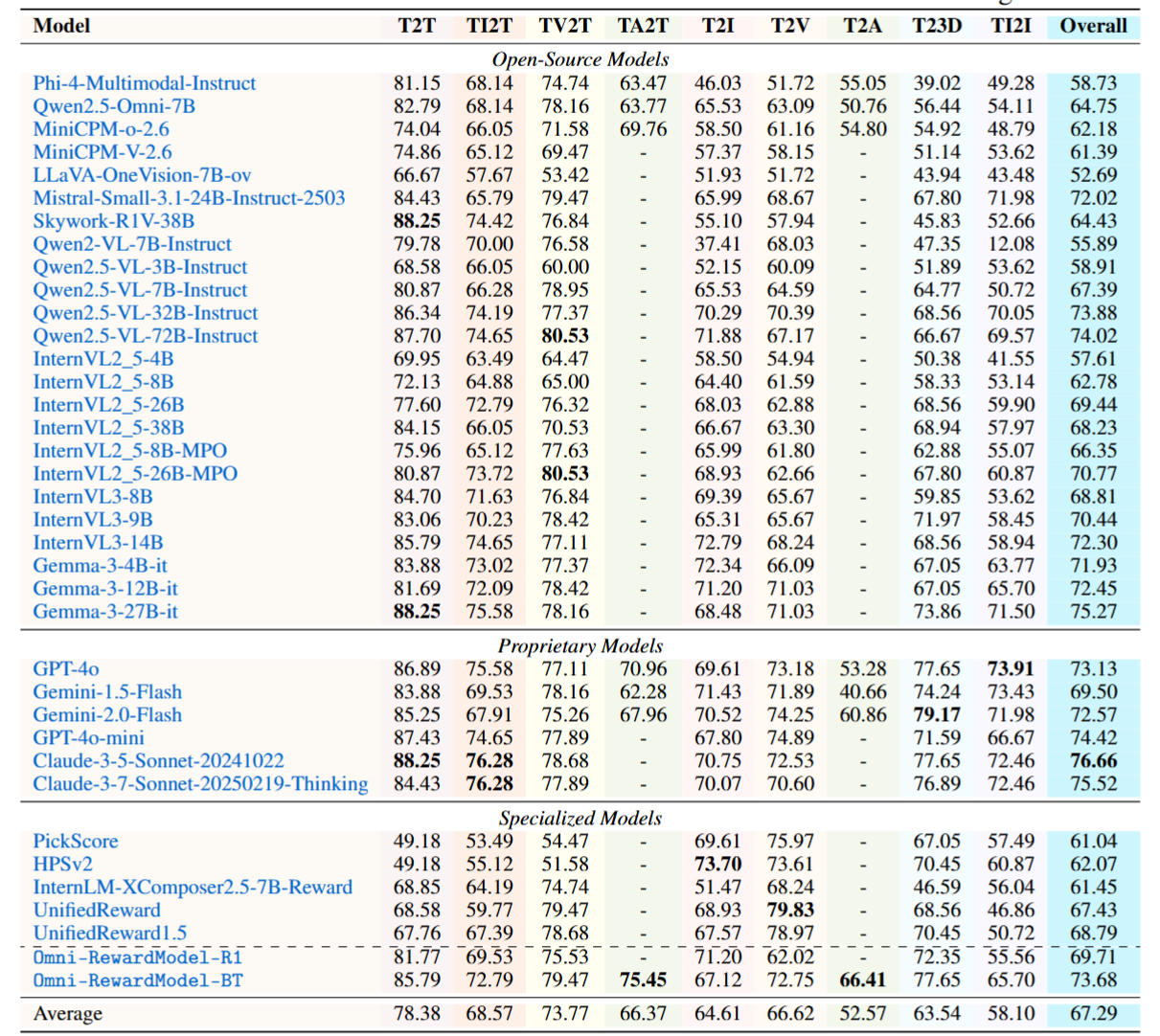Click the PickScore model link
The width and height of the screenshot is (1160, 1036).
pyautogui.click(x=76, y=842)
